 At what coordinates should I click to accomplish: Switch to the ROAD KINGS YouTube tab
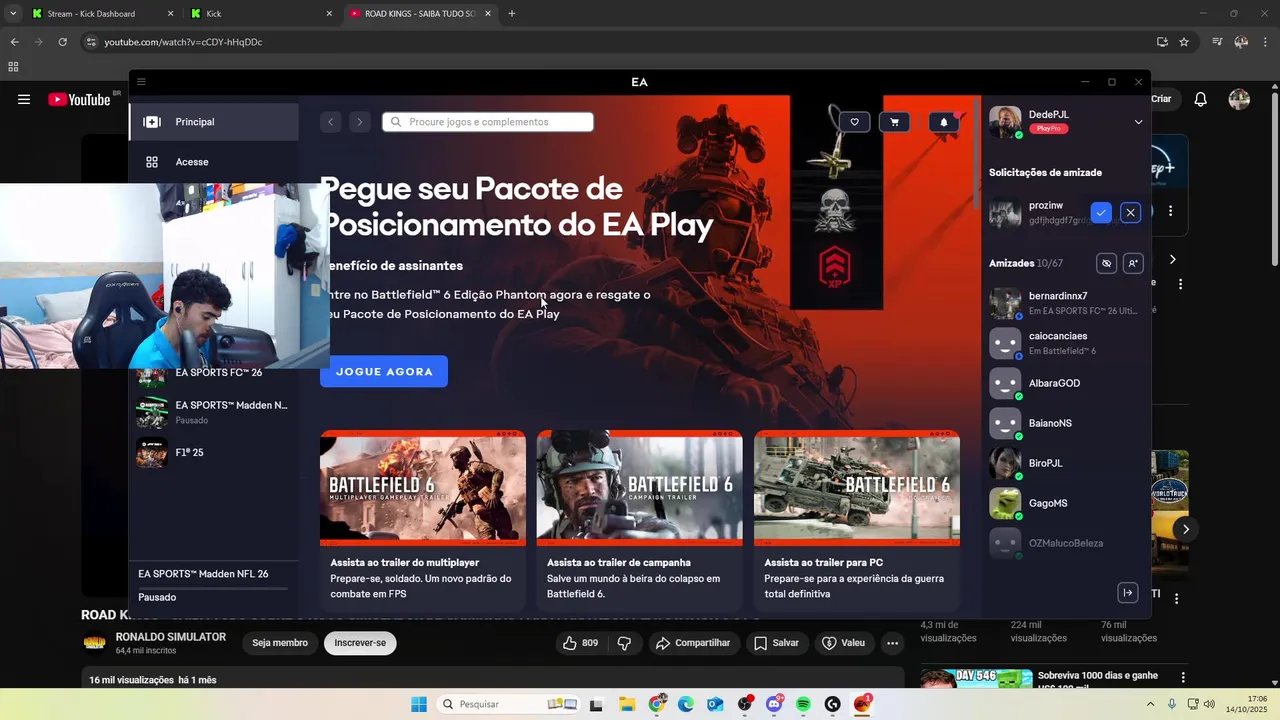(x=419, y=14)
